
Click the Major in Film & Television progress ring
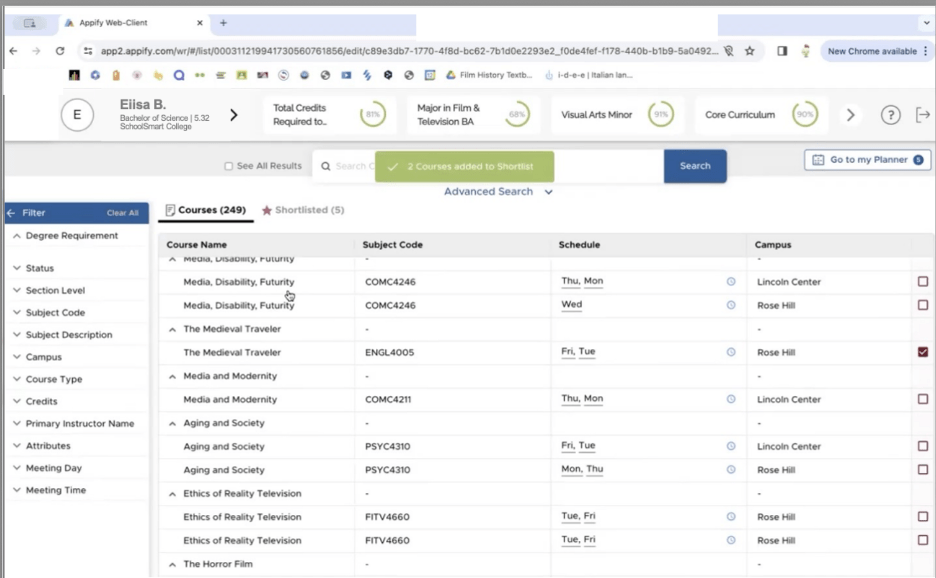[517, 115]
